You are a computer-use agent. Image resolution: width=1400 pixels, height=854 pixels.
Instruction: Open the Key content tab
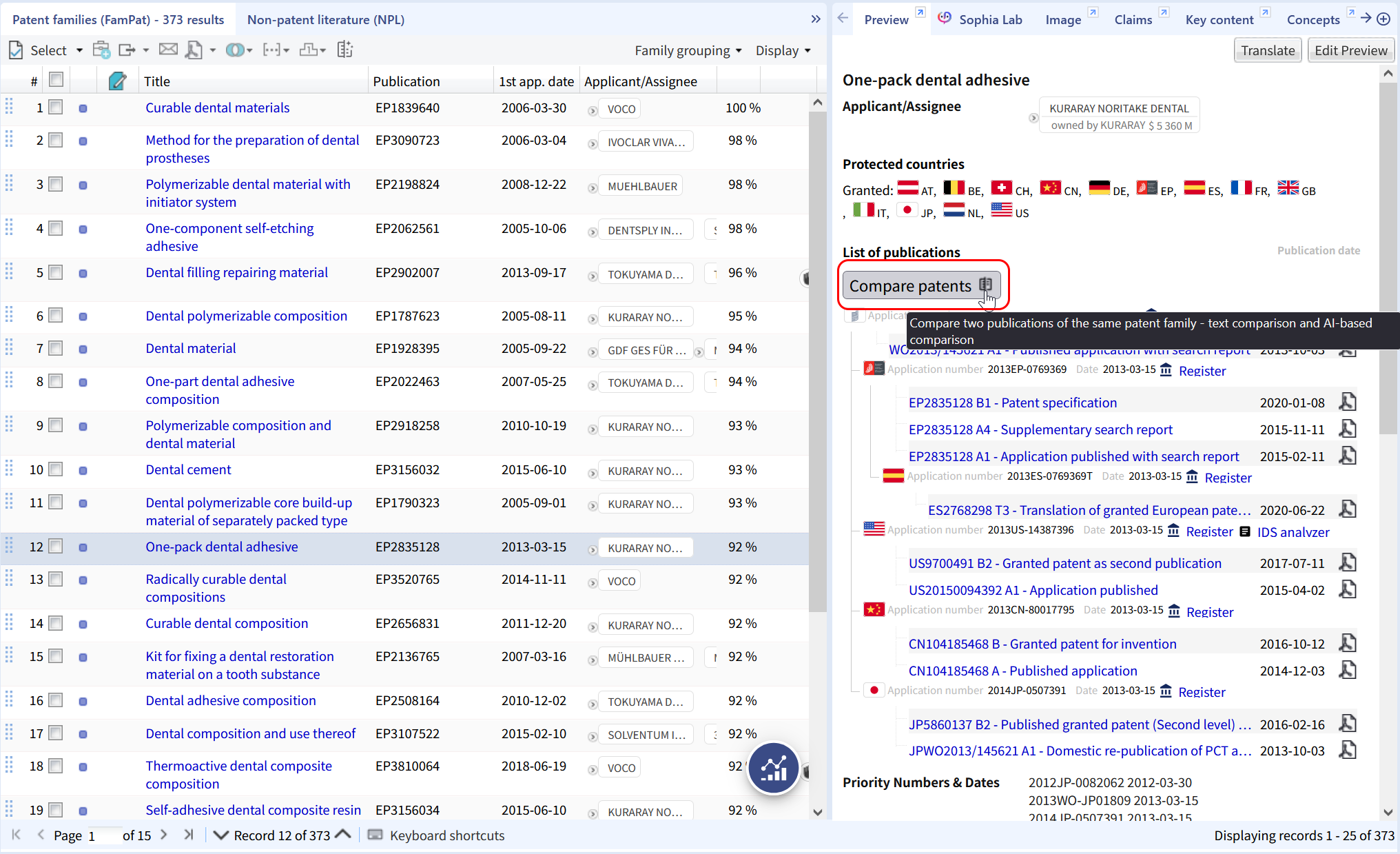1219,19
